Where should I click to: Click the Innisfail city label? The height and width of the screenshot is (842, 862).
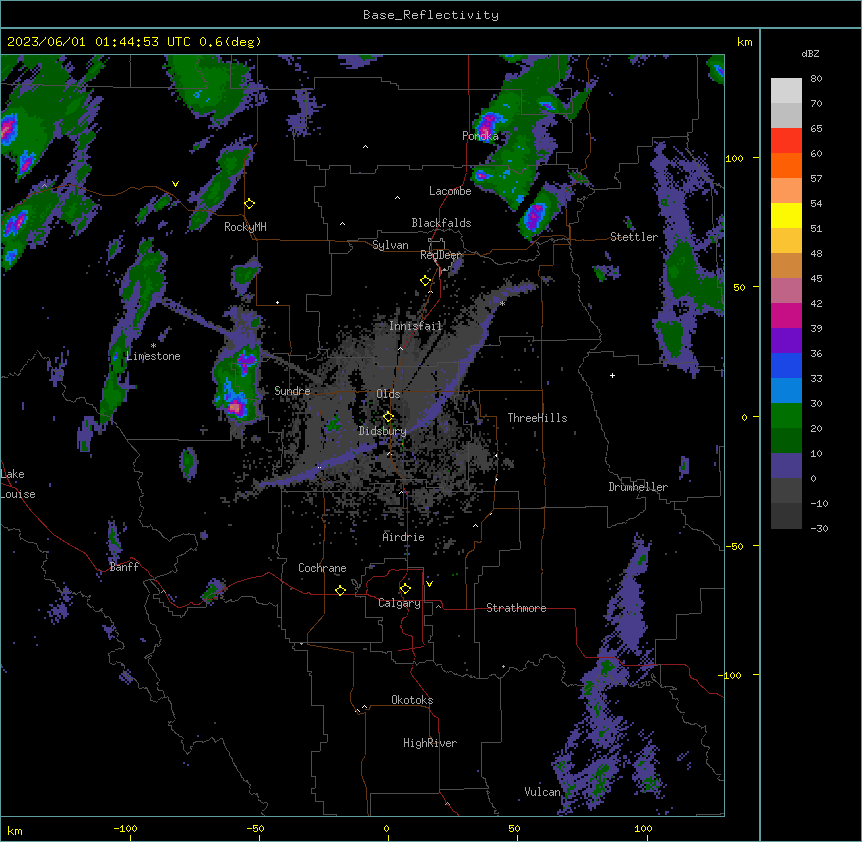tap(415, 326)
